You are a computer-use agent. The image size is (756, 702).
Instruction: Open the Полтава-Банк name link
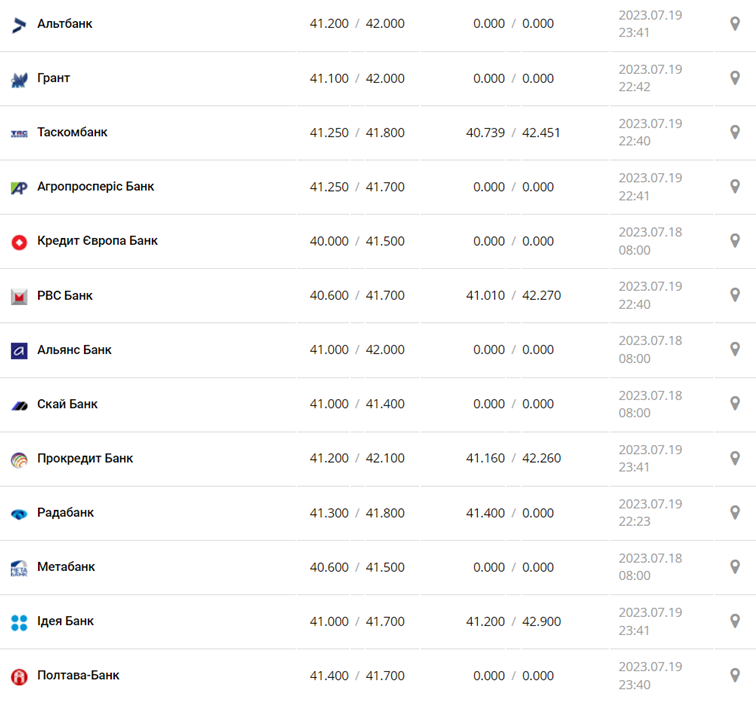[78, 675]
